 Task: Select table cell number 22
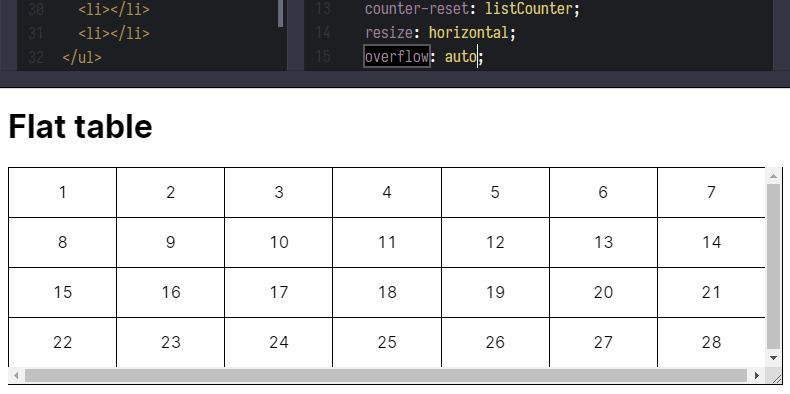coord(62,342)
